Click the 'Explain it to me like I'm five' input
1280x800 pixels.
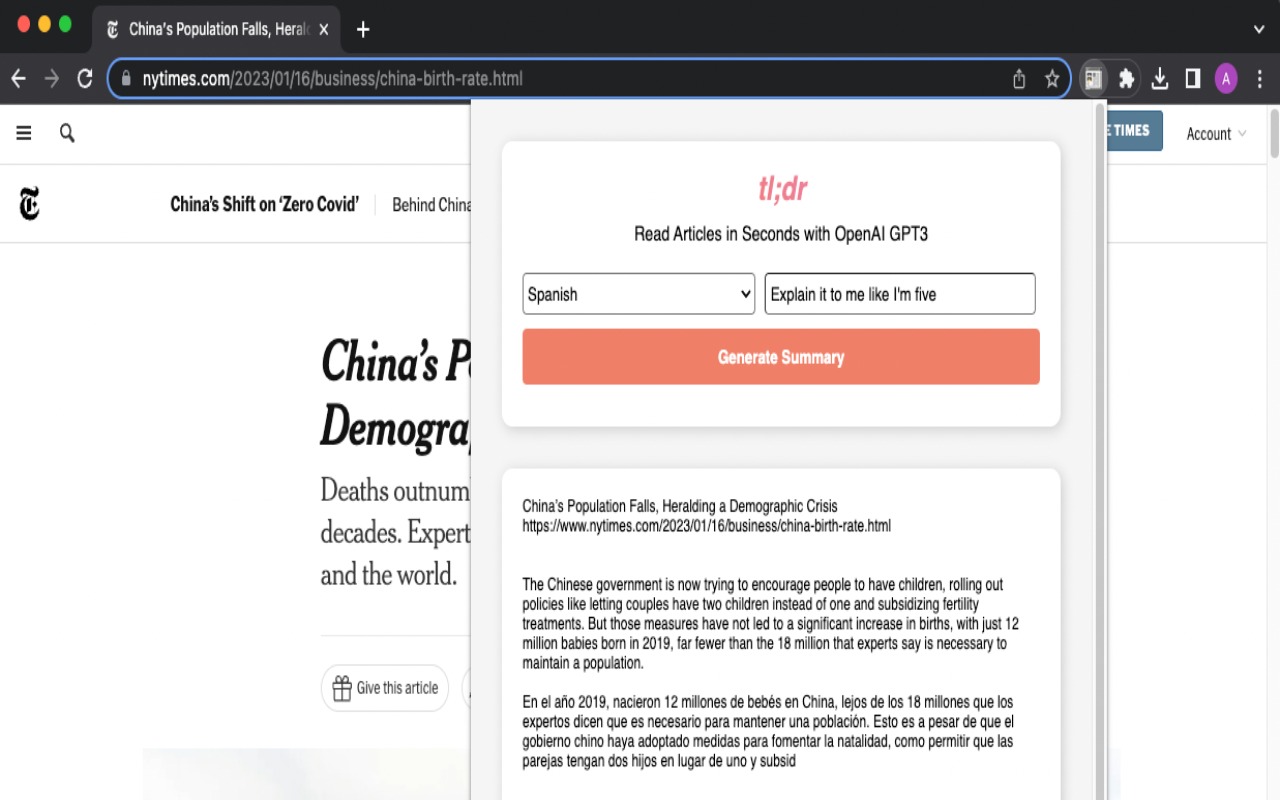900,294
